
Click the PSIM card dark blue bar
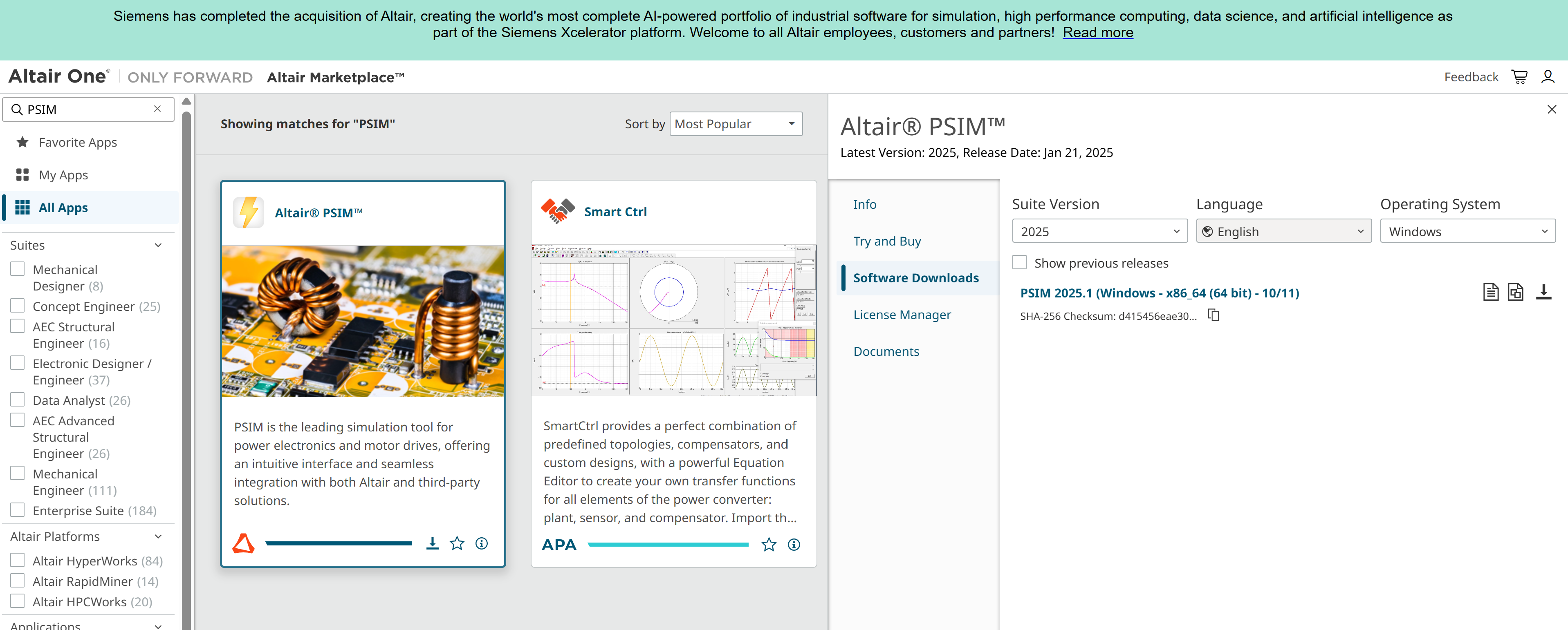[339, 543]
